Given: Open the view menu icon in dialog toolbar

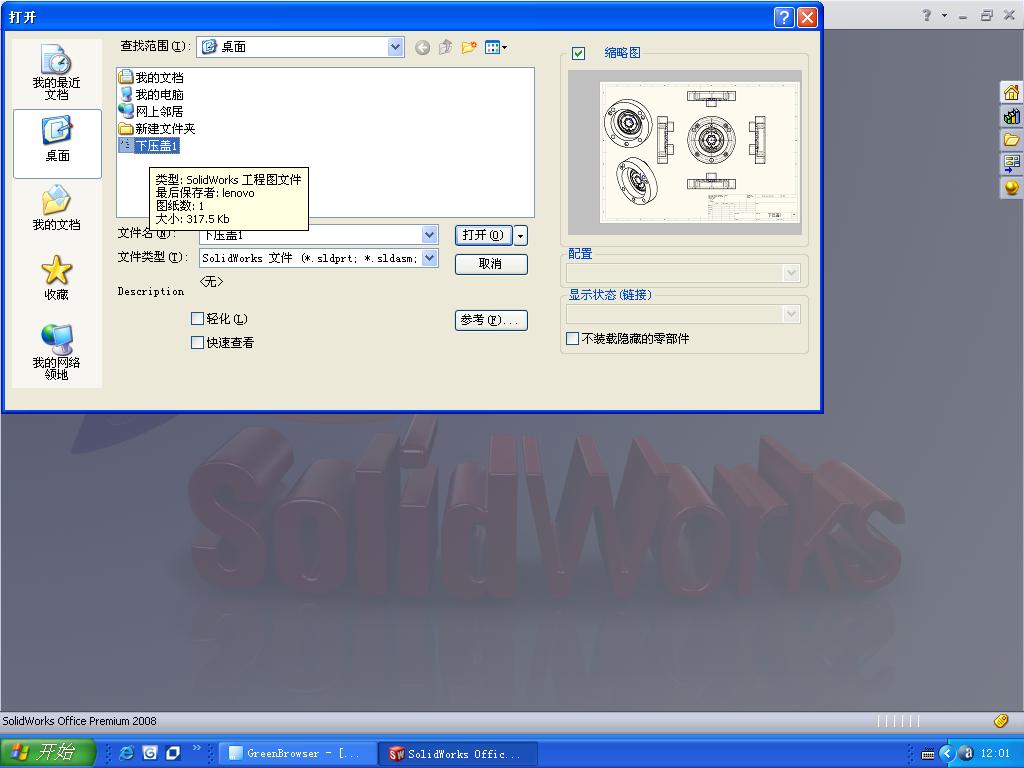Looking at the screenshot, I should 495,47.
